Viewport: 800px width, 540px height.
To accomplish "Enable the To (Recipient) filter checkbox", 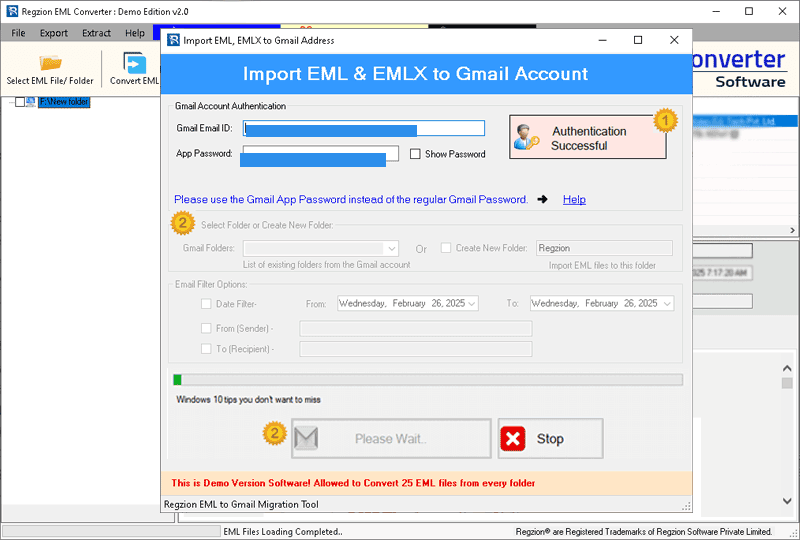I will click(x=206, y=349).
